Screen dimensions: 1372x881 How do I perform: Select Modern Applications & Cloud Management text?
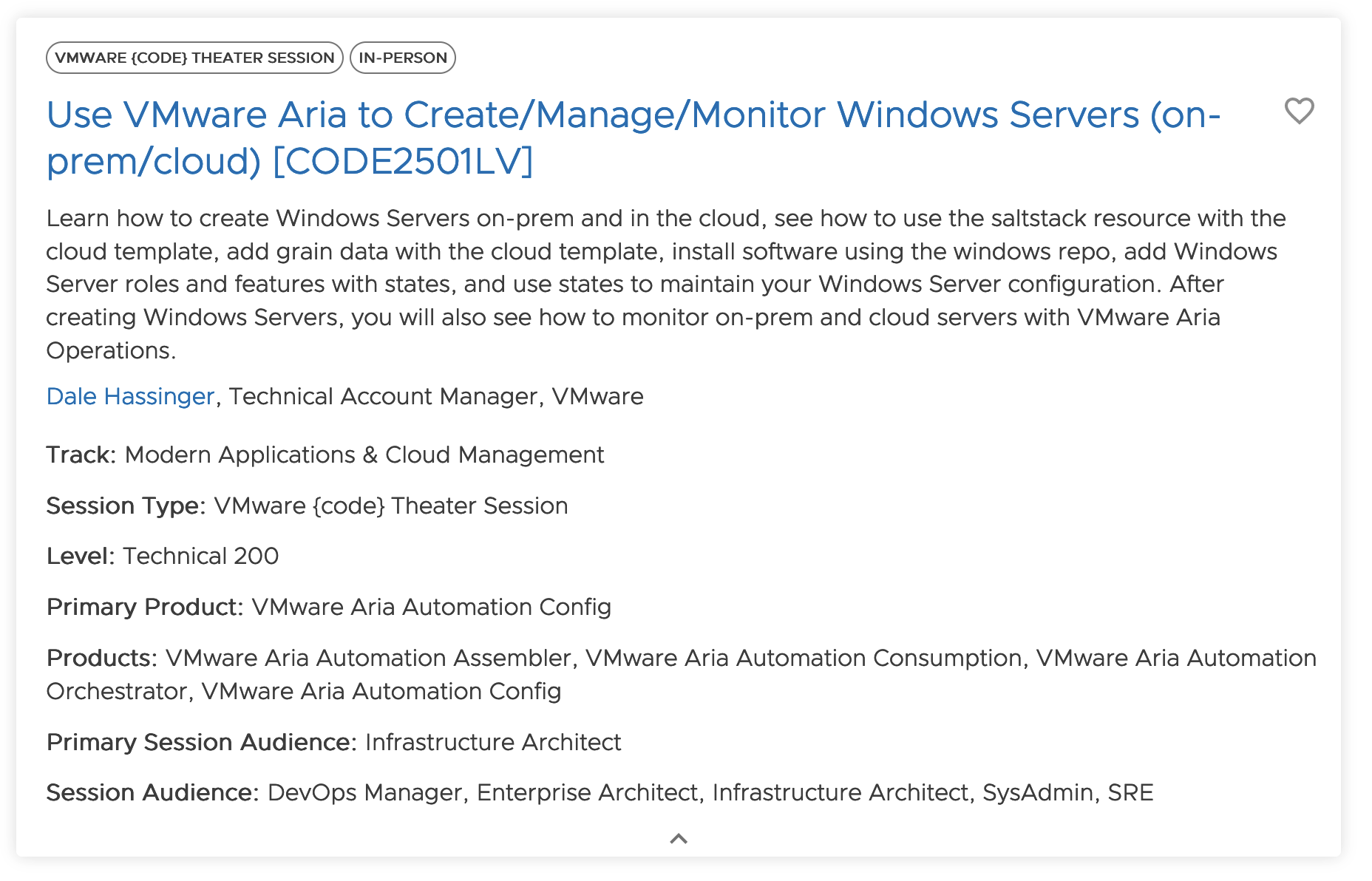(364, 455)
